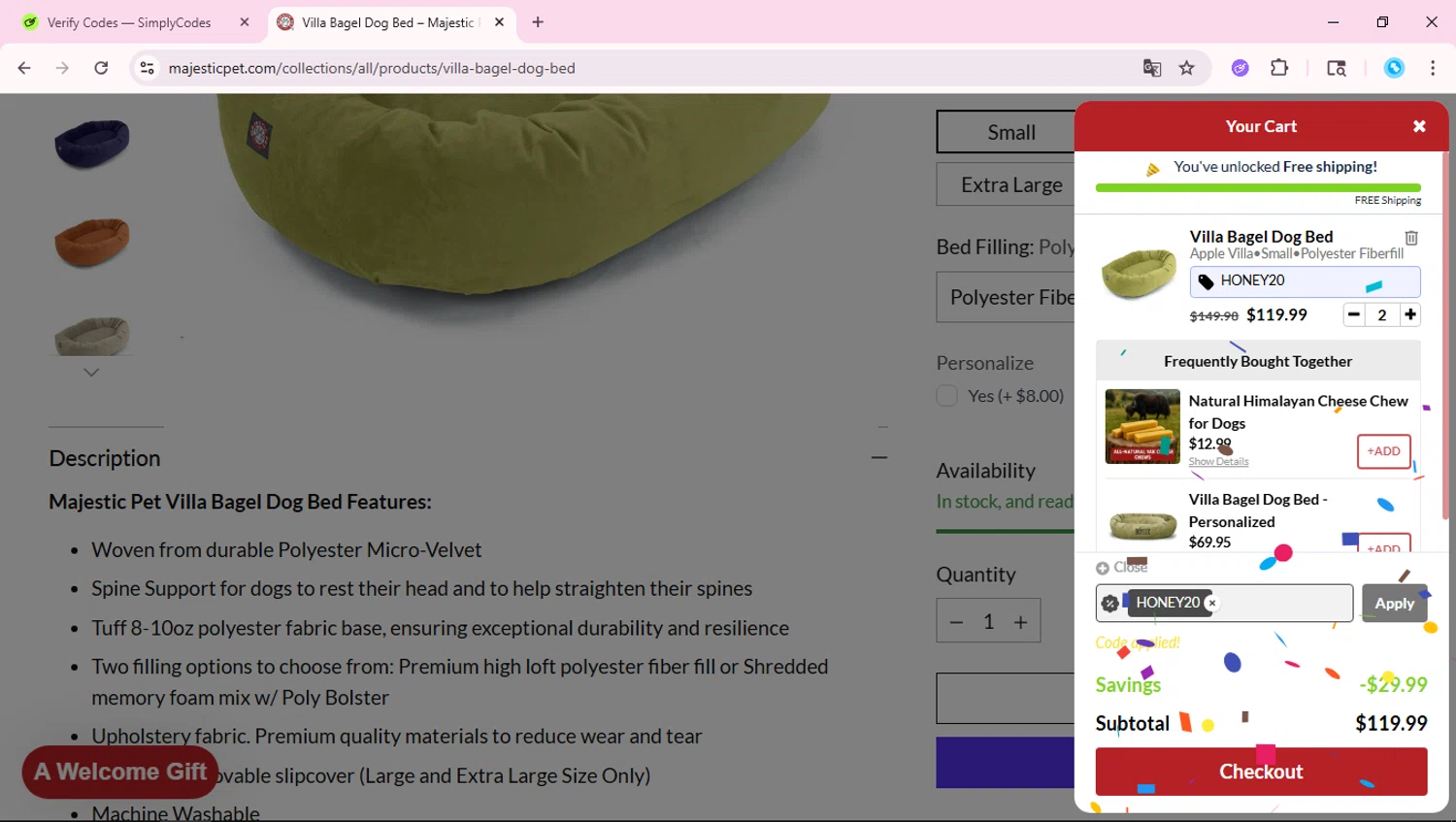Select the orange bed color thumbnail
Viewport: 1456px width, 822px height.
92,242
